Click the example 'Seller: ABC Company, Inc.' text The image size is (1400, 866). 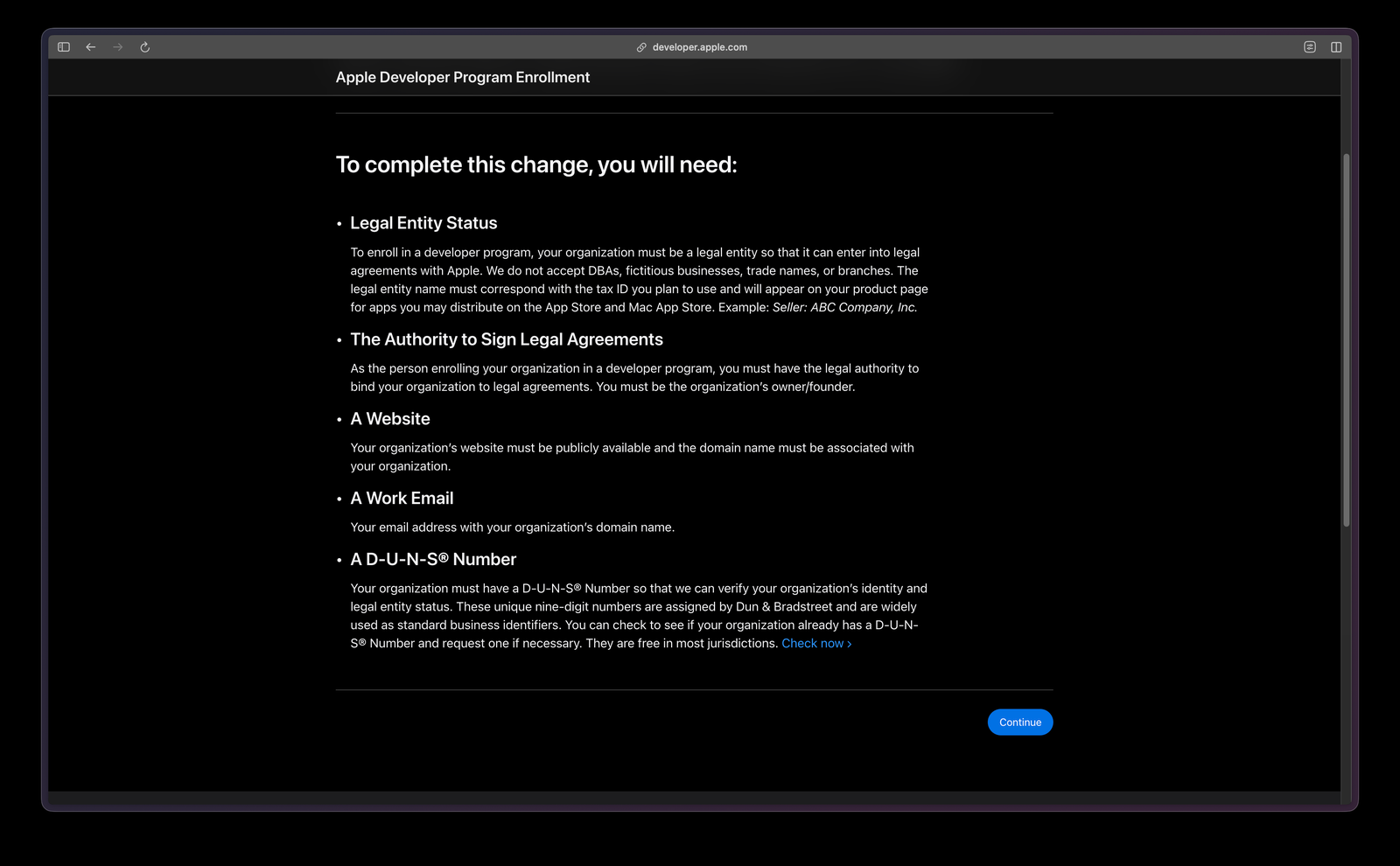click(x=845, y=308)
